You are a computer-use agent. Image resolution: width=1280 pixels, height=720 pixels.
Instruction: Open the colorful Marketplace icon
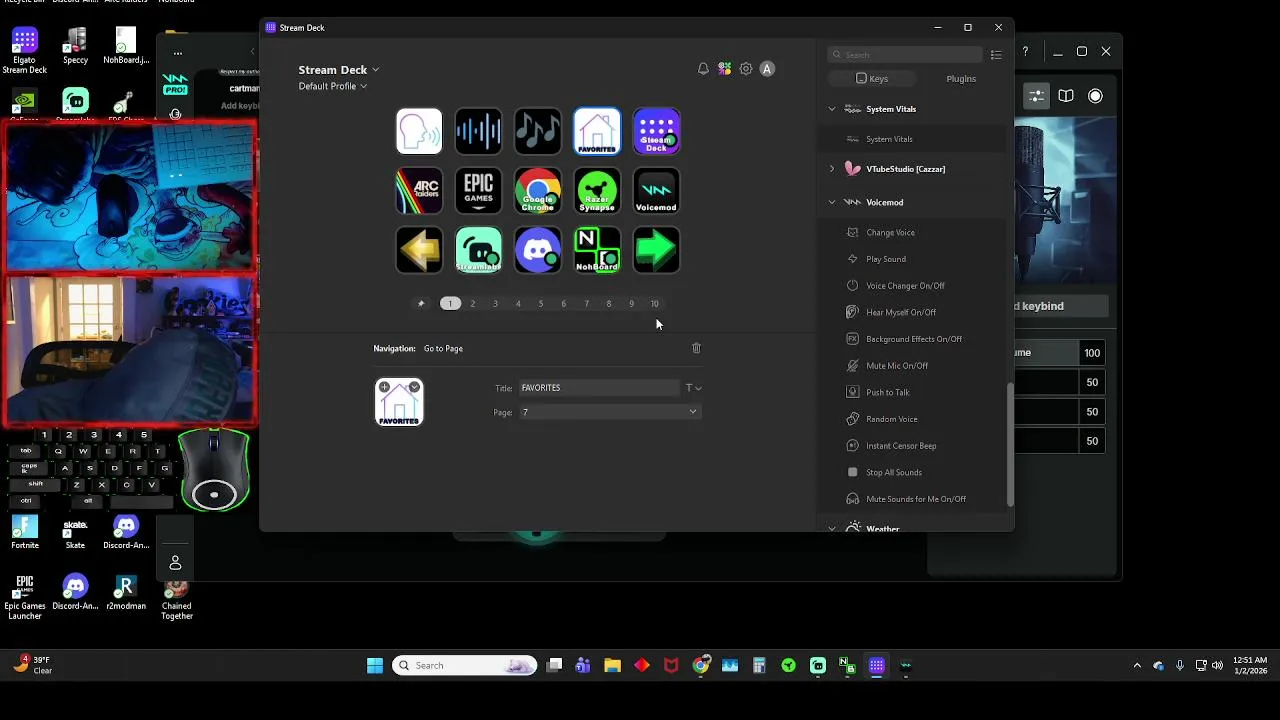(724, 69)
